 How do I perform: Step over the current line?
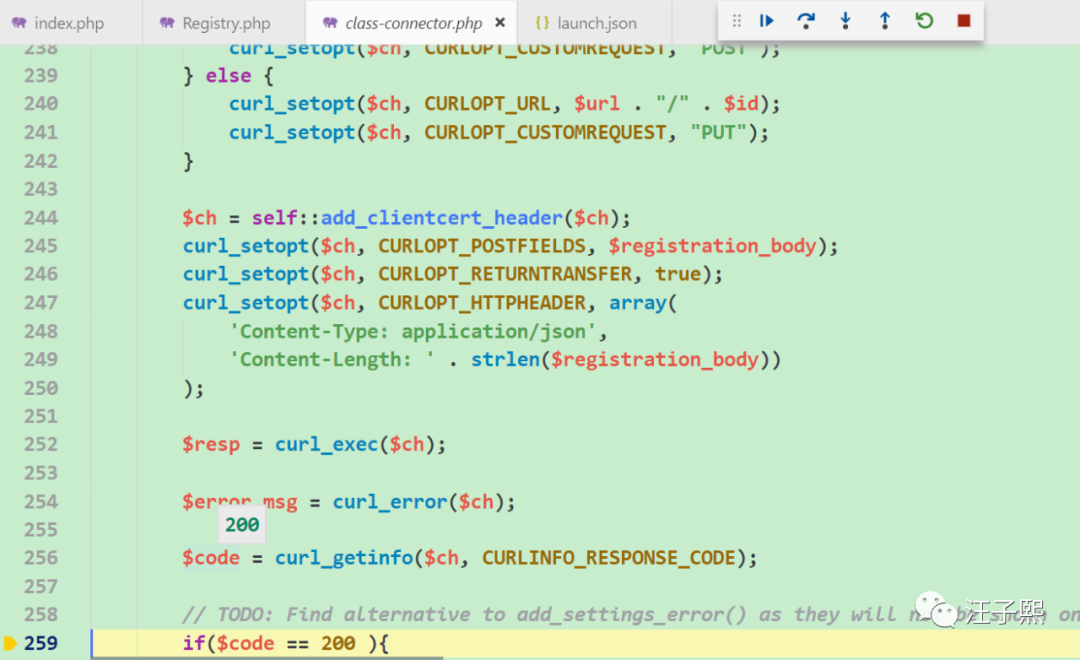pyautogui.click(x=806, y=21)
